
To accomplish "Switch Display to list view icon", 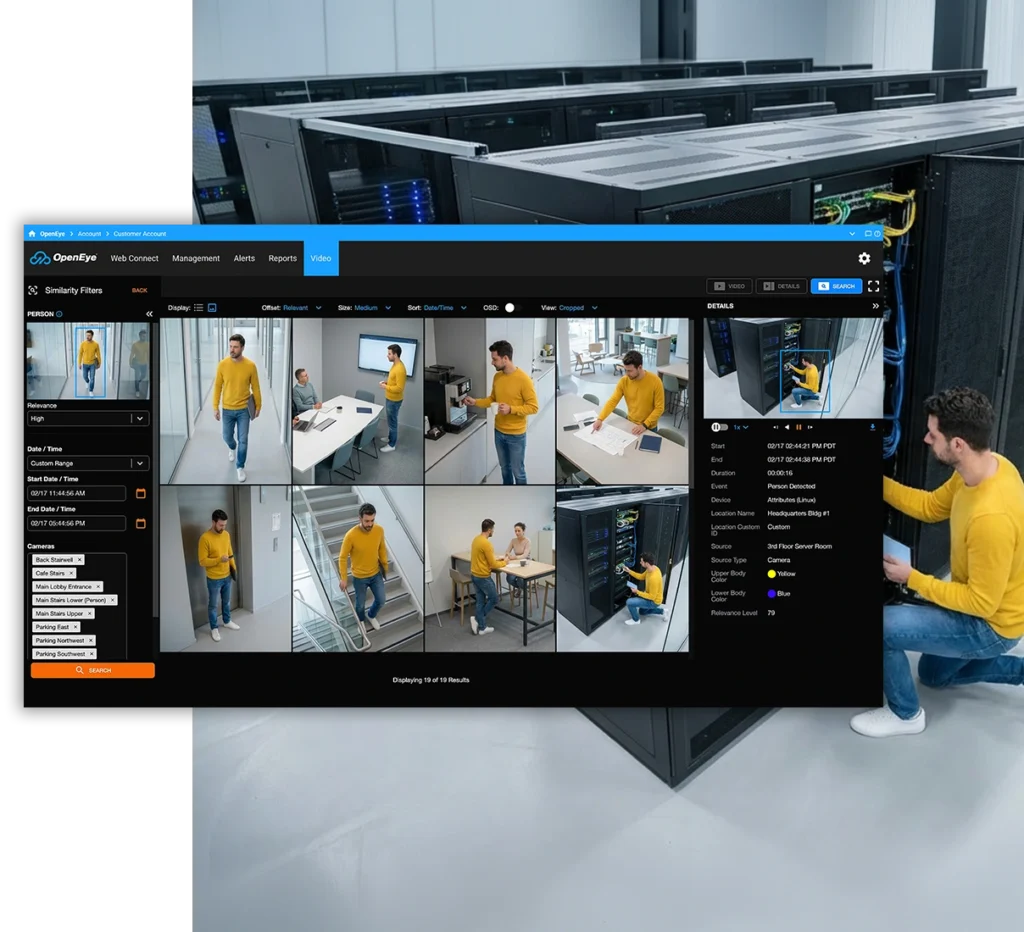I will coord(199,308).
